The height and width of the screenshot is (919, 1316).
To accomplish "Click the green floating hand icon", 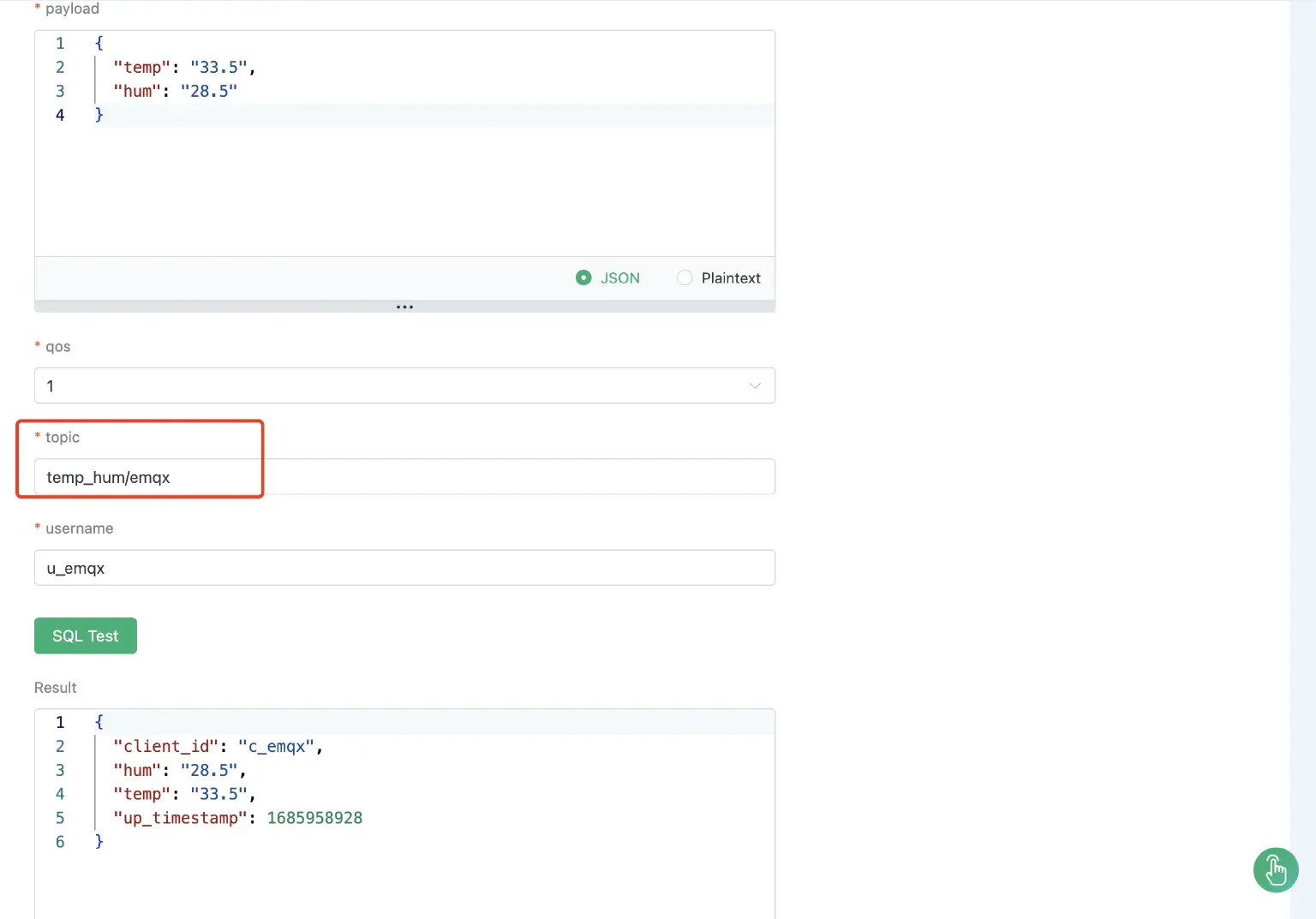I will coord(1276,870).
